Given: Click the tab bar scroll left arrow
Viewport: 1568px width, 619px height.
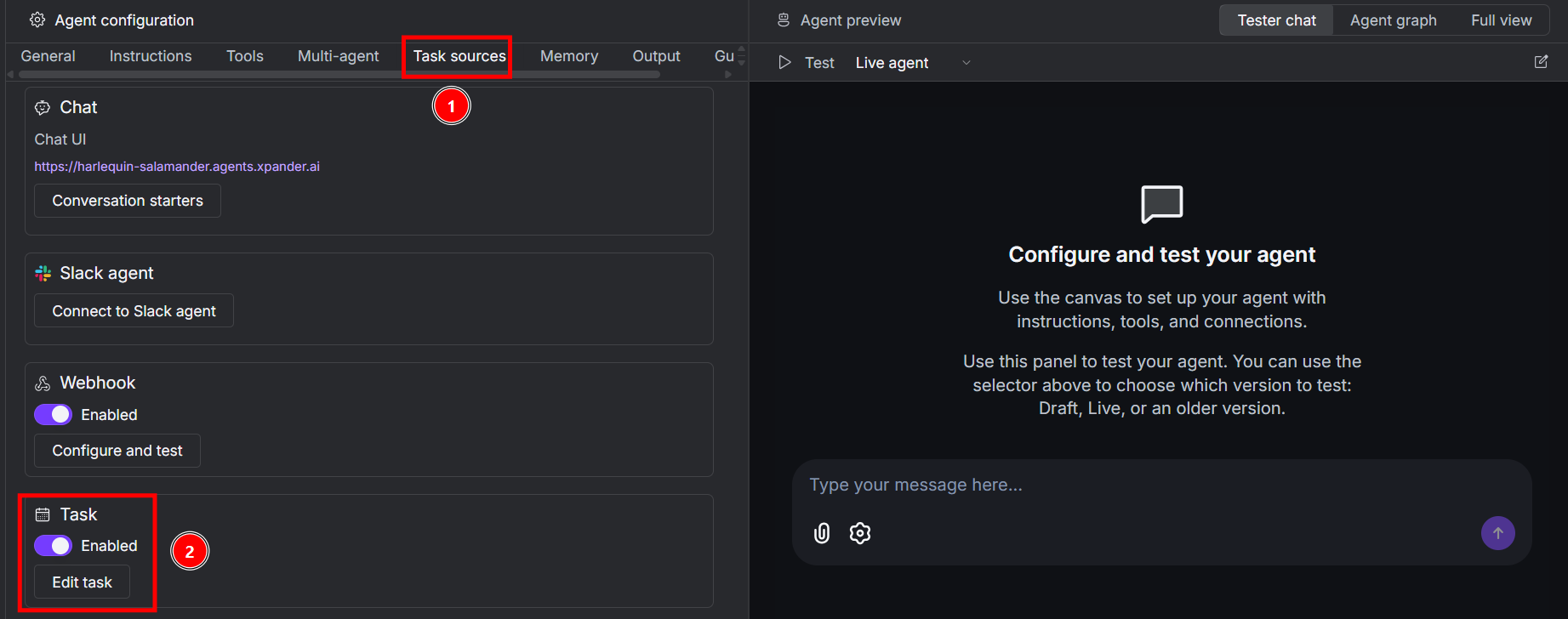Looking at the screenshot, I should [x=10, y=75].
